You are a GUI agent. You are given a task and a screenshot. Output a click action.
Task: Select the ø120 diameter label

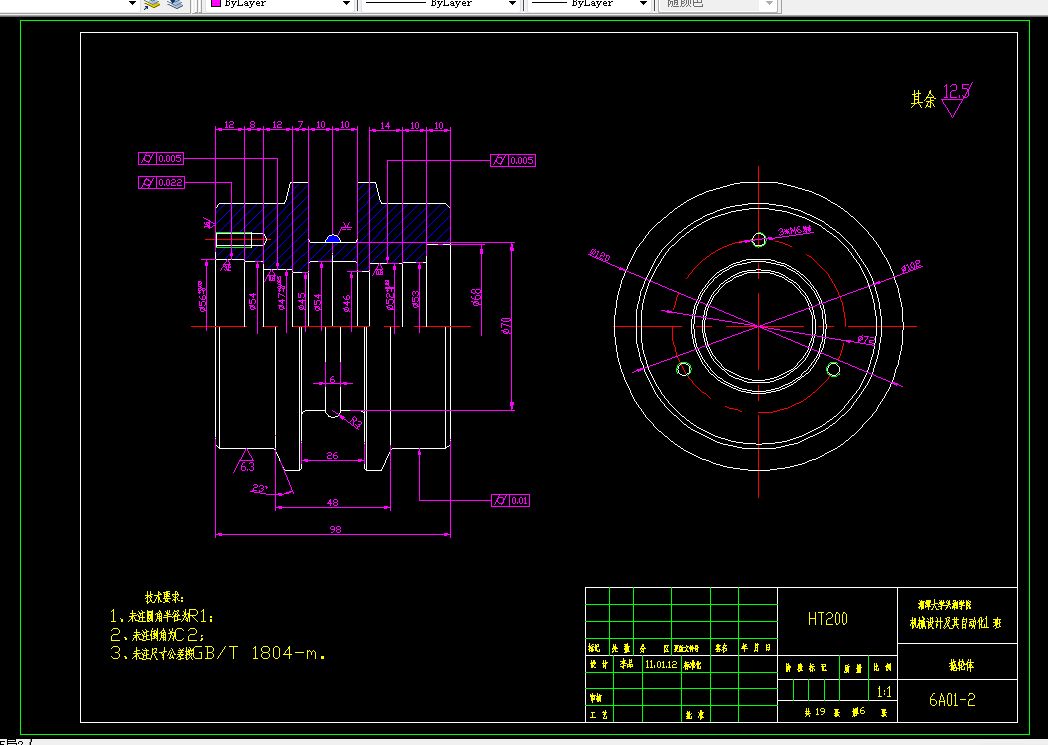click(x=600, y=256)
